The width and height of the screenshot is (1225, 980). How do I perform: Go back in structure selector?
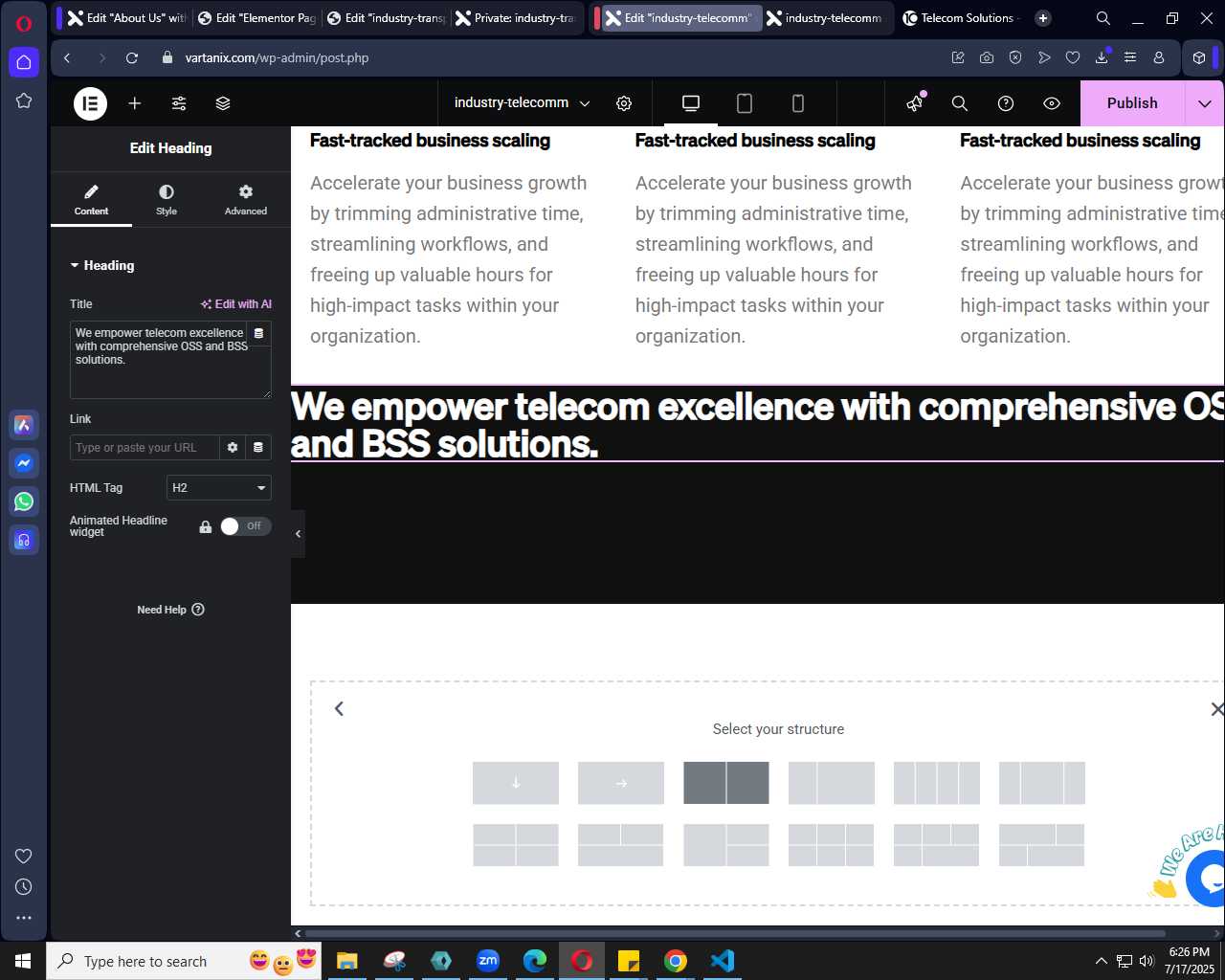339,708
